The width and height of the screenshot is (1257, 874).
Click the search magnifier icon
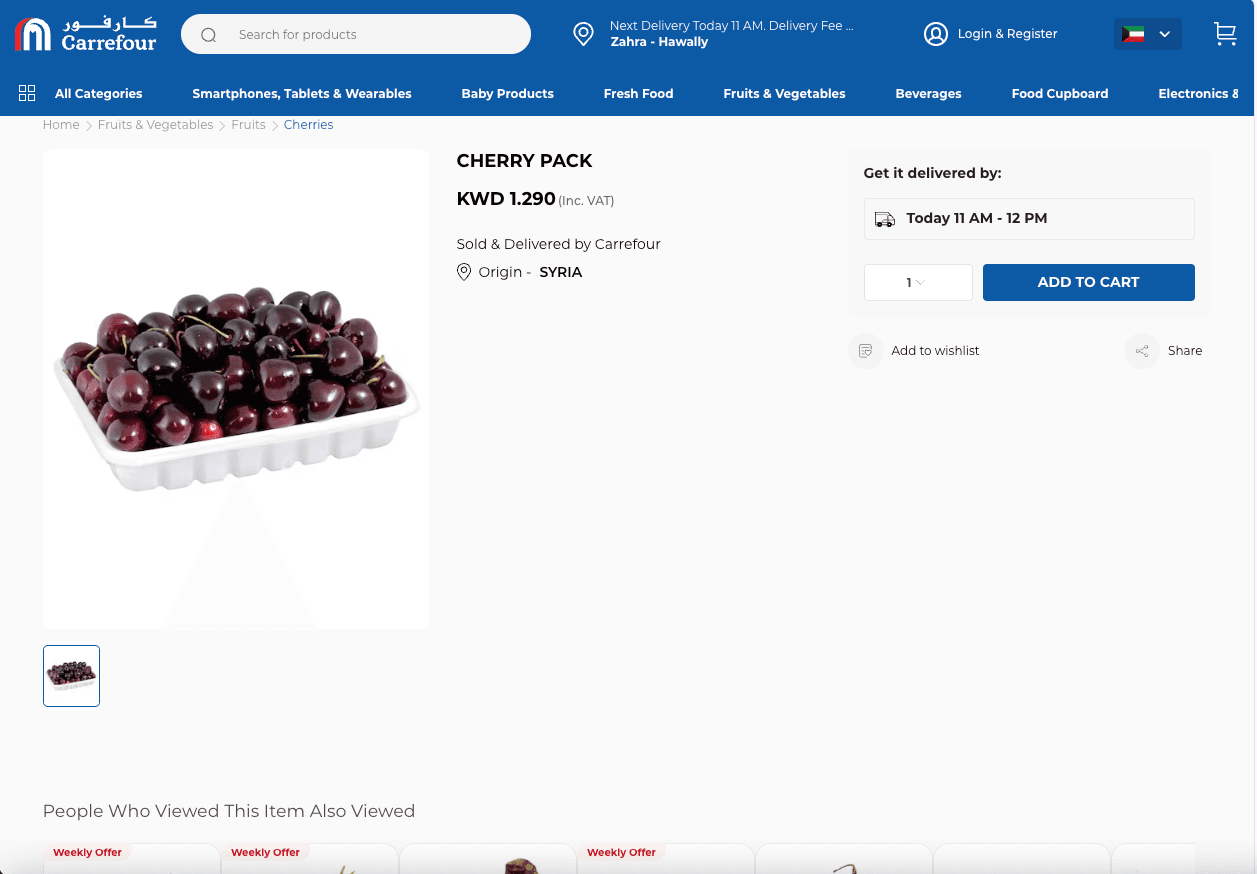point(208,35)
